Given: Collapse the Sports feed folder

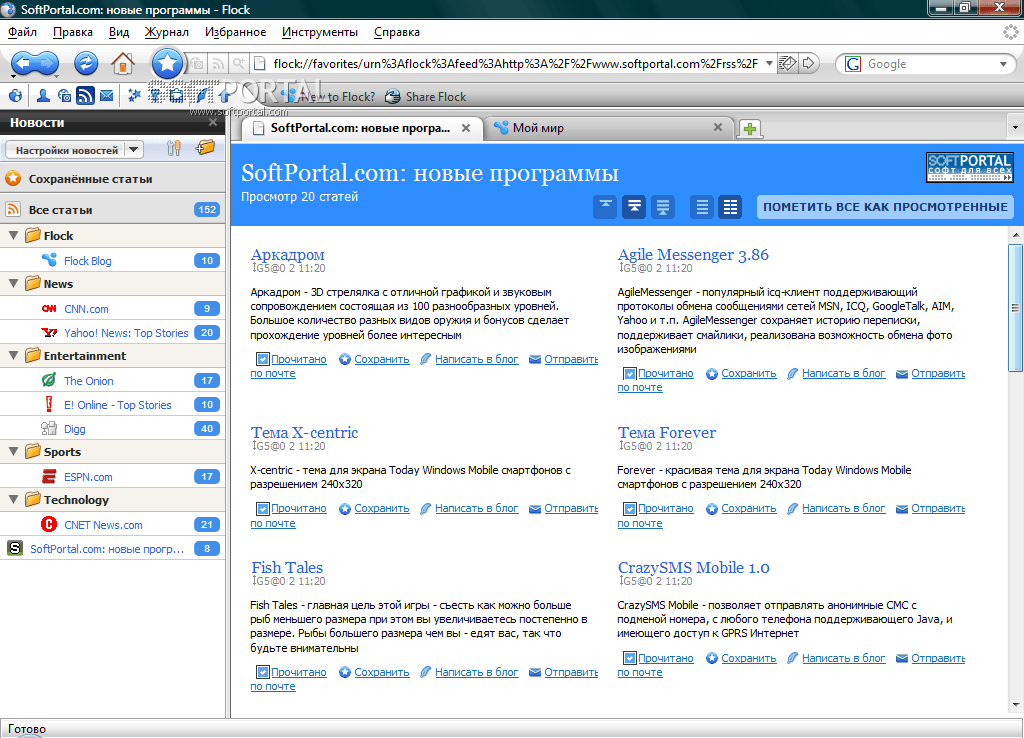Looking at the screenshot, I should click(x=13, y=452).
